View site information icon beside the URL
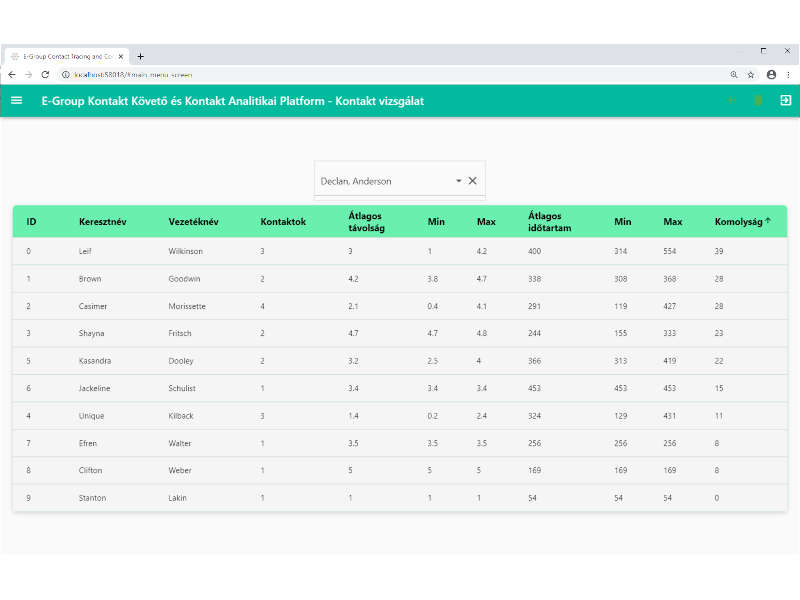The width and height of the screenshot is (800, 600). click(x=66, y=74)
